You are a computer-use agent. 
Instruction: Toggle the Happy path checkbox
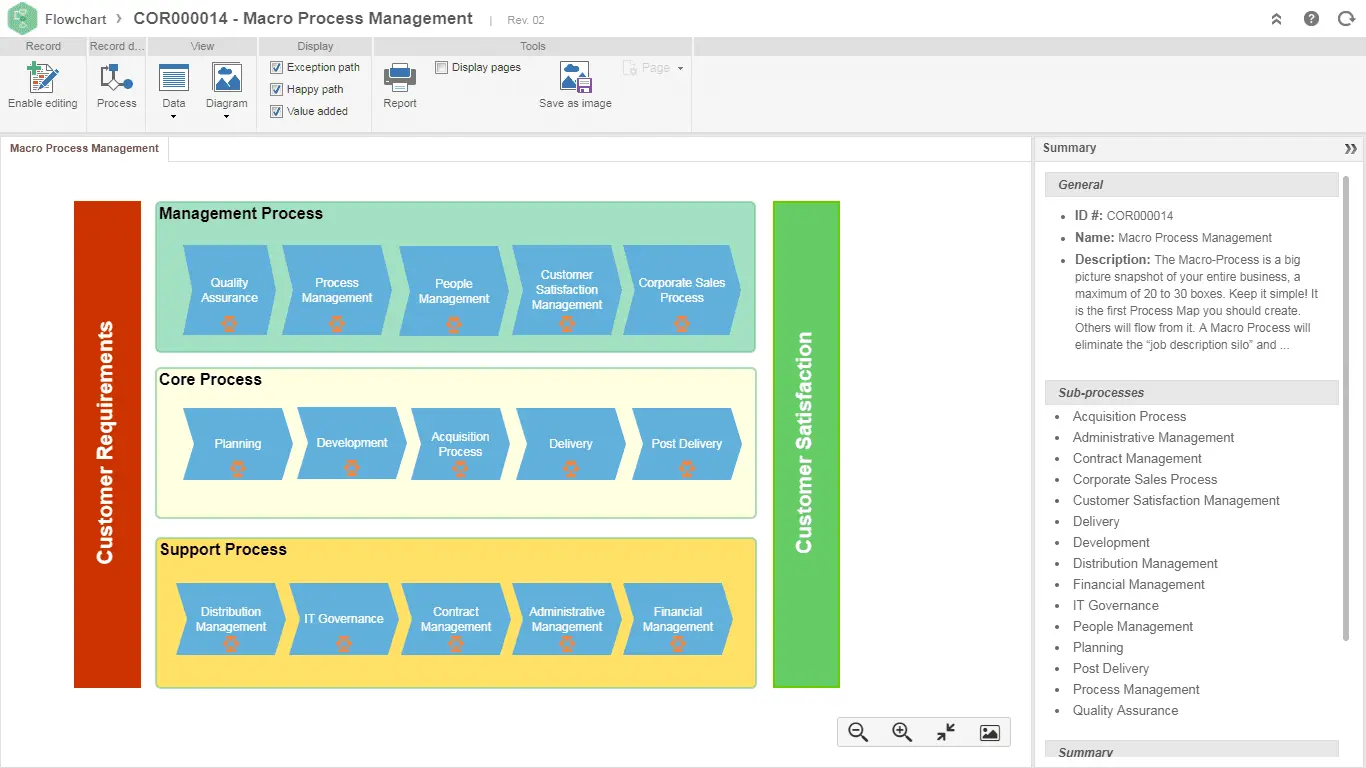coord(277,89)
